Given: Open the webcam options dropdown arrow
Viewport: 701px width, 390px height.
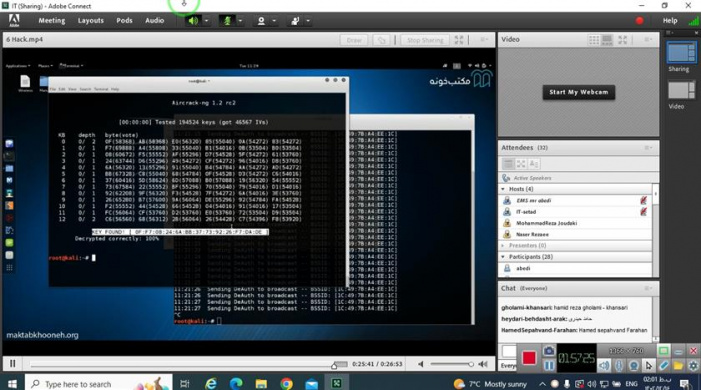Looking at the screenshot, I should coord(274,21).
